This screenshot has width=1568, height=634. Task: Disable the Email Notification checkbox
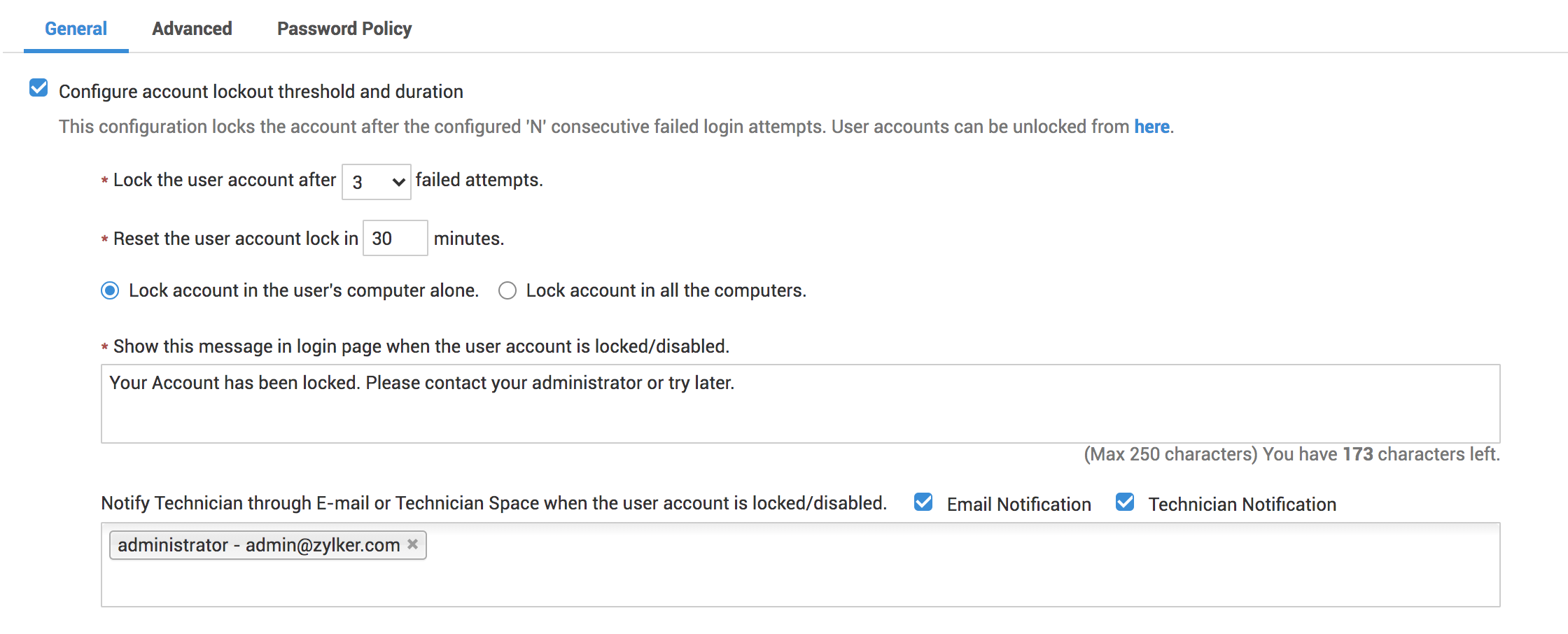coord(923,502)
